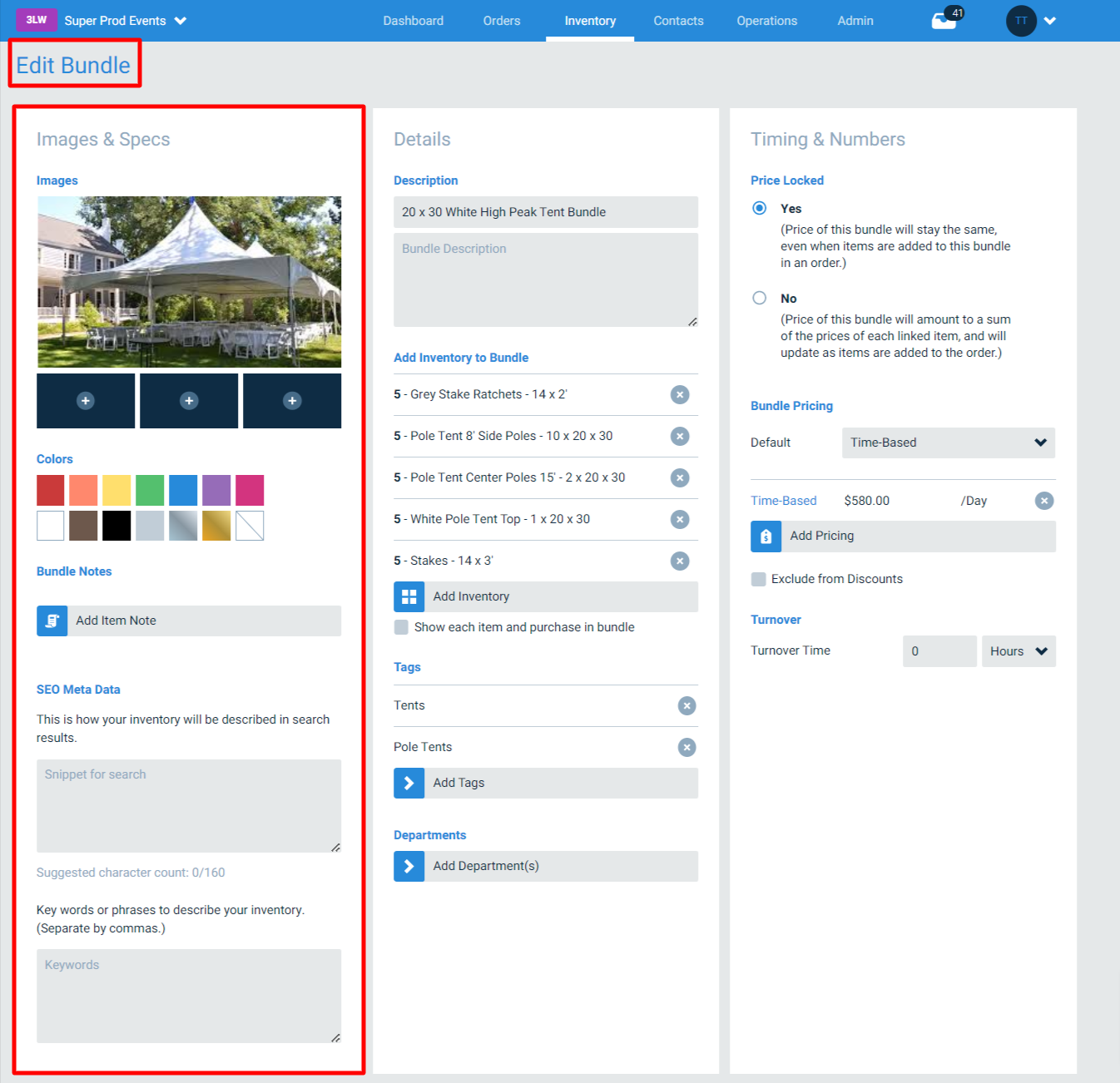This screenshot has height=1083, width=1120.
Task: Remove Stakes 14 x 3' item
Action: click(680, 561)
